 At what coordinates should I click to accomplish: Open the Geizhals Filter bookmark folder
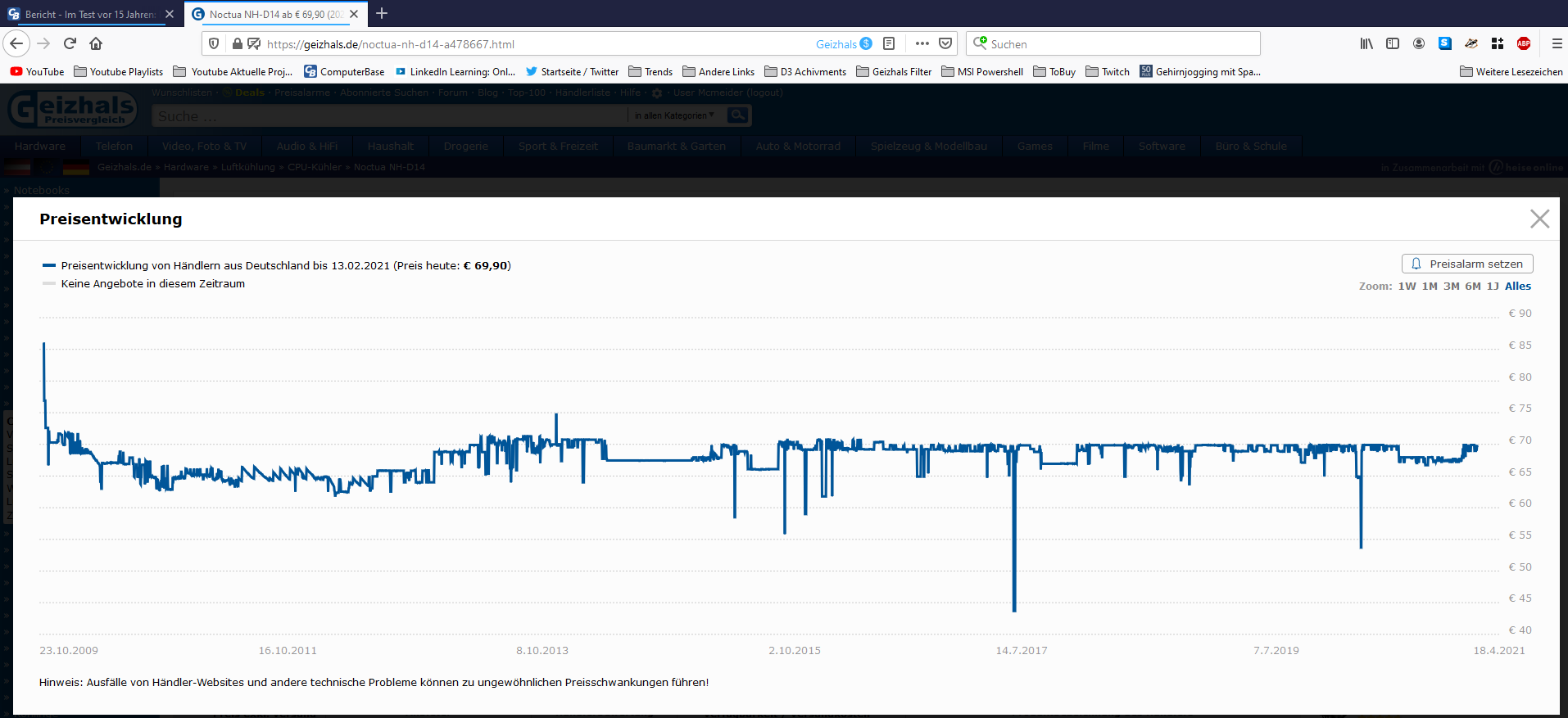coord(894,72)
